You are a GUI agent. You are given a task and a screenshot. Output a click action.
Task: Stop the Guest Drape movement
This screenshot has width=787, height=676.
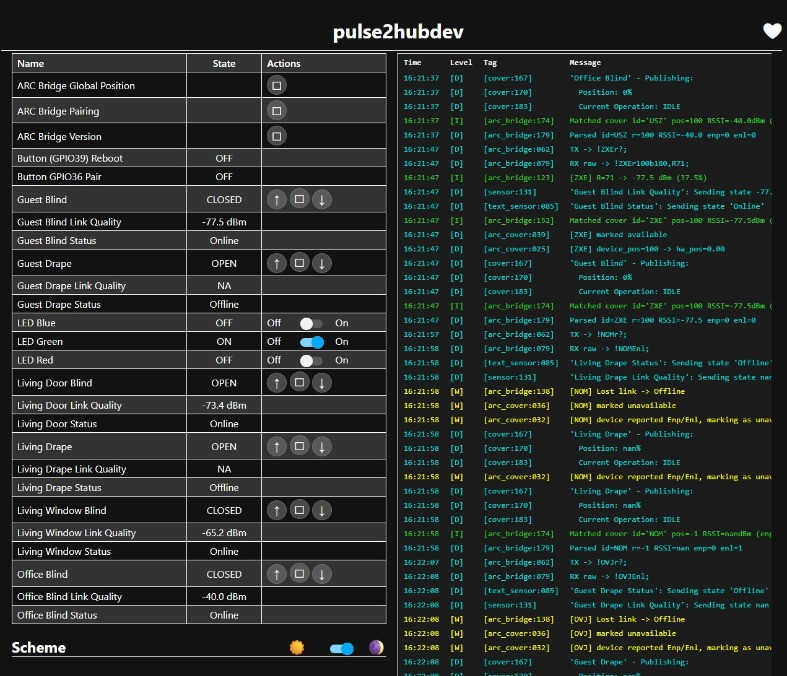pos(299,264)
